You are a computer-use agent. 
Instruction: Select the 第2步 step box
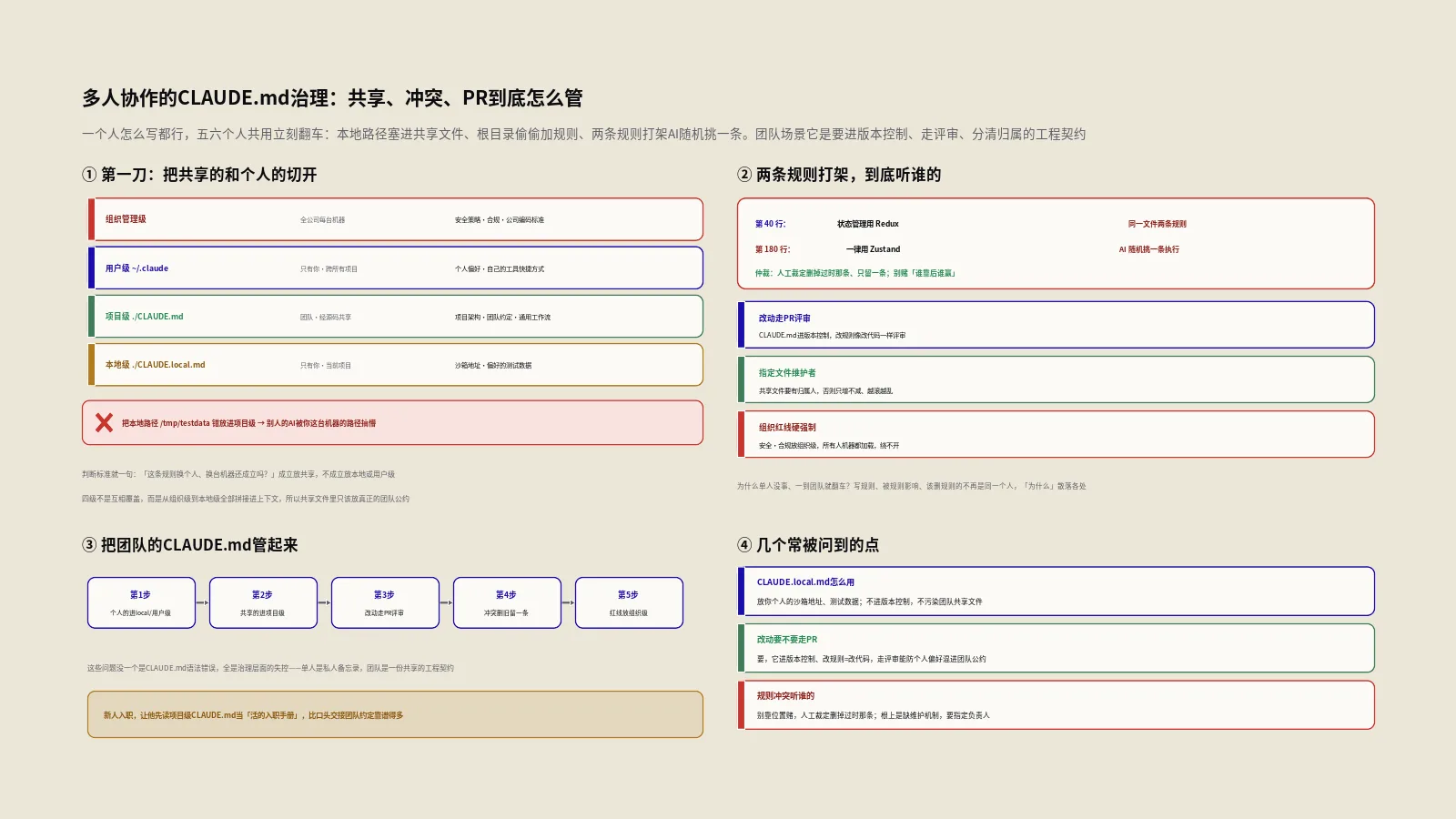tap(263, 602)
